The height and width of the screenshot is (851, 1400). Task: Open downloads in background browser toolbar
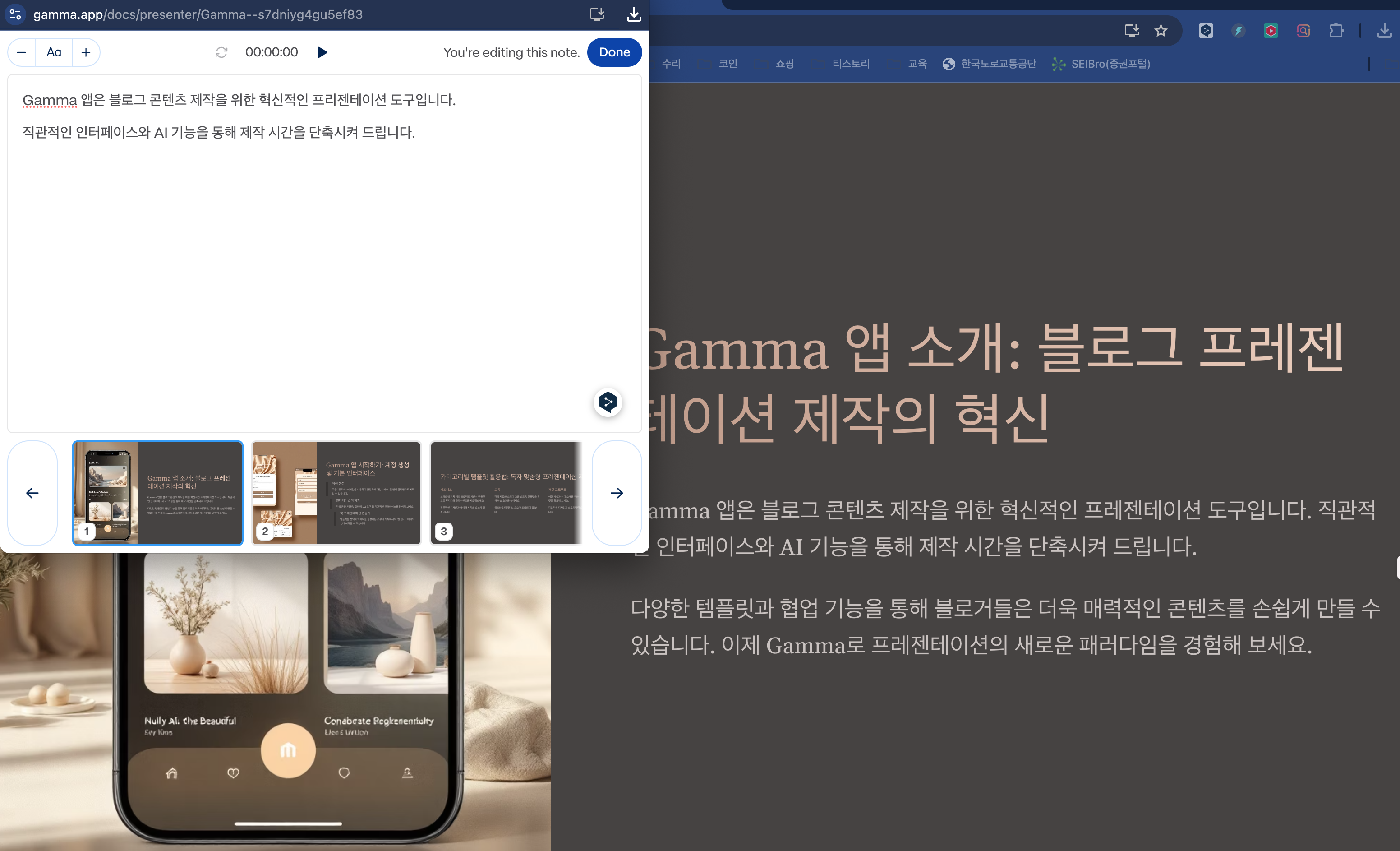(x=1385, y=30)
